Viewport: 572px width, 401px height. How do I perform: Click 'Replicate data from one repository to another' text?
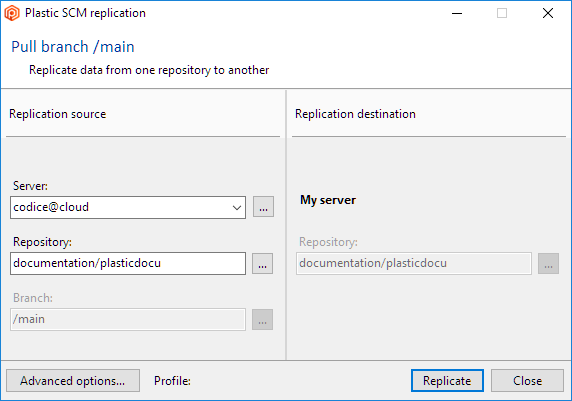tap(149, 70)
